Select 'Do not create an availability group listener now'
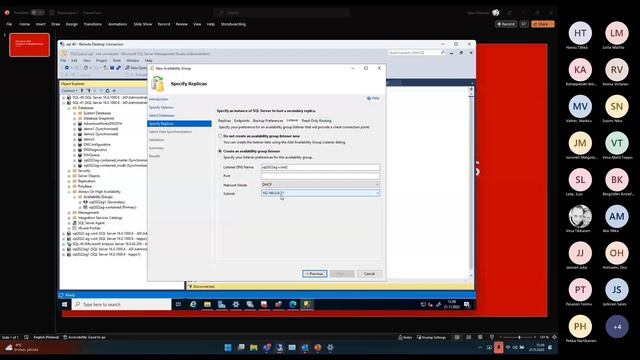This screenshot has width=640, height=360. 220,136
